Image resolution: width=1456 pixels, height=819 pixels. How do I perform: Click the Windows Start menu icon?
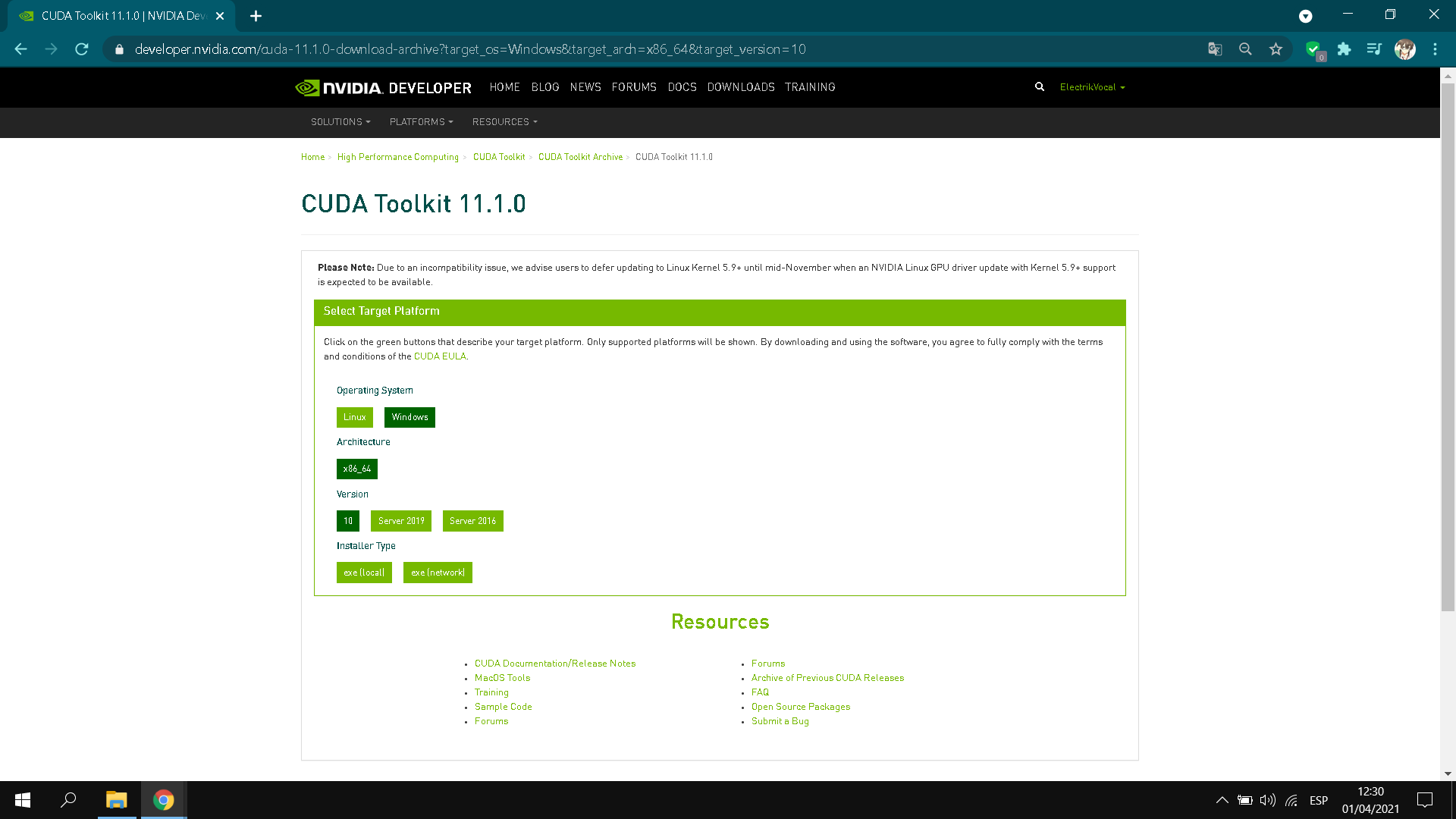[x=22, y=799]
